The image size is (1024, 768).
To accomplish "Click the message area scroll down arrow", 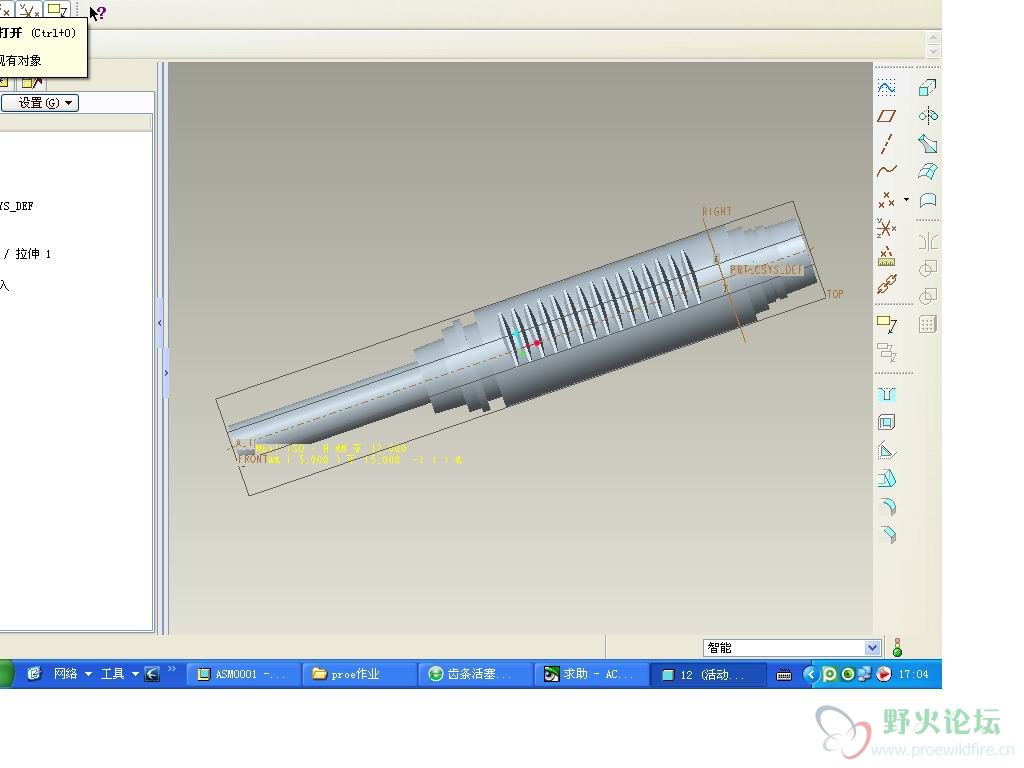I will pos(933,52).
